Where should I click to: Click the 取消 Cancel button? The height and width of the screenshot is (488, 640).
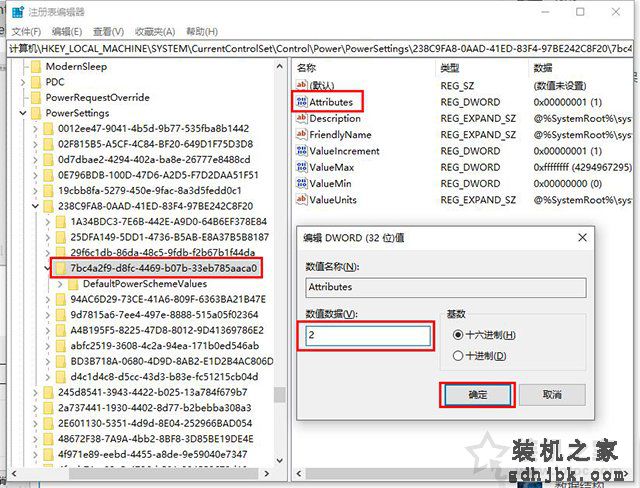pyautogui.click(x=552, y=395)
